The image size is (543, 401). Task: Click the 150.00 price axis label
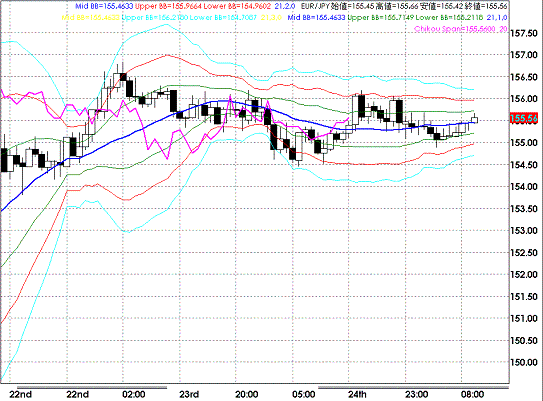[x=524, y=362]
